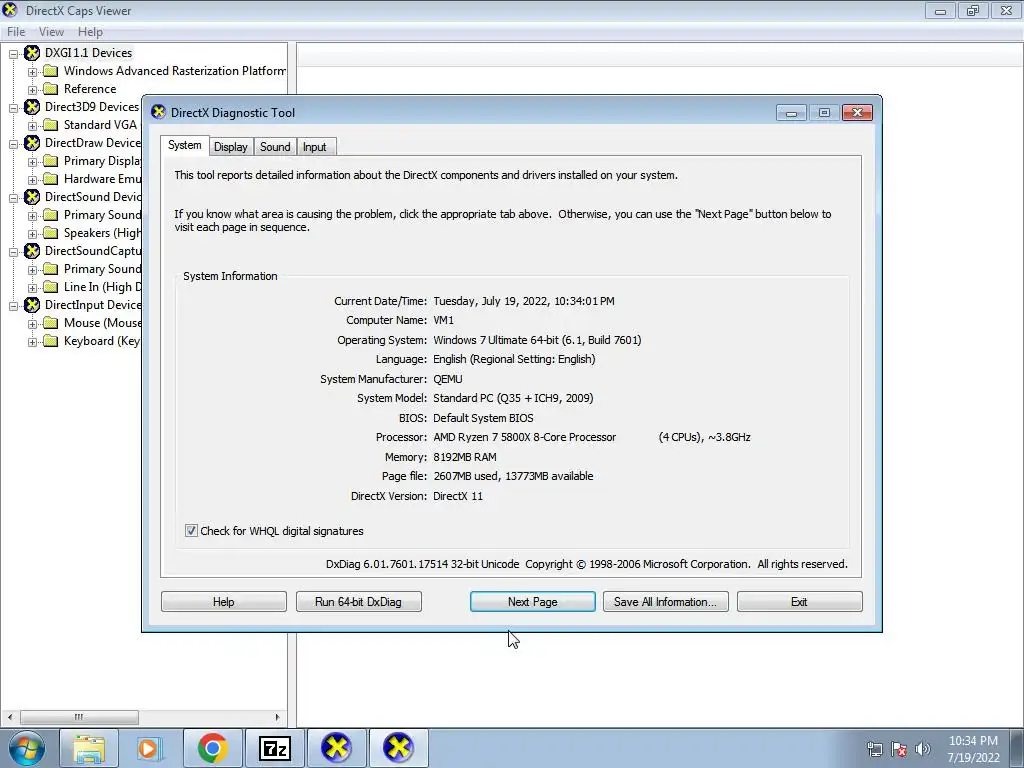Click the dialog Help button
Viewport: 1024px width, 768px height.
pos(223,601)
